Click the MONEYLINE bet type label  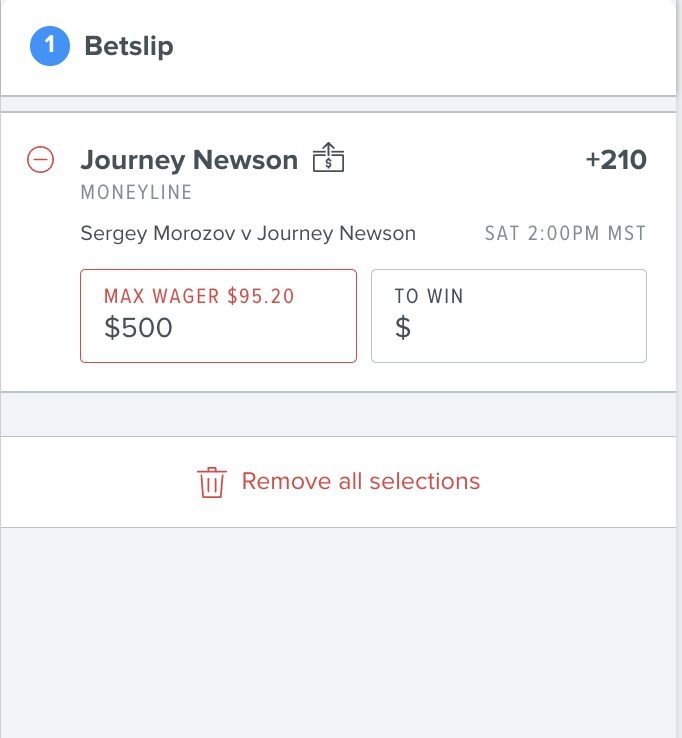(x=136, y=193)
